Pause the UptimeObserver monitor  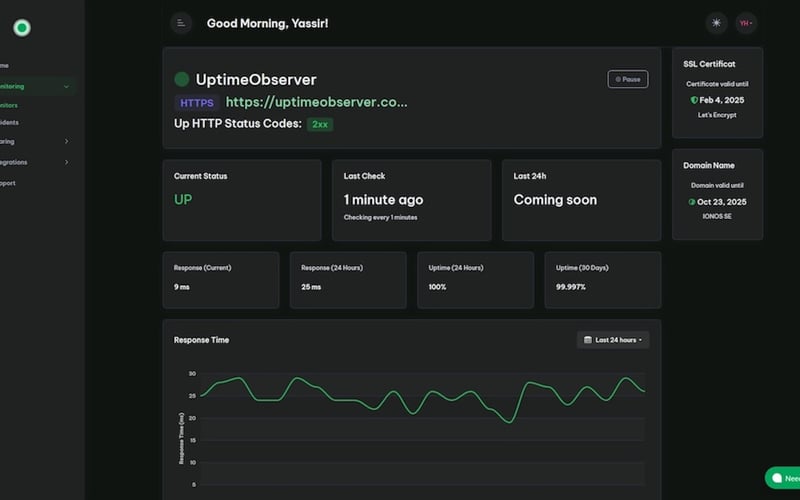click(x=628, y=79)
